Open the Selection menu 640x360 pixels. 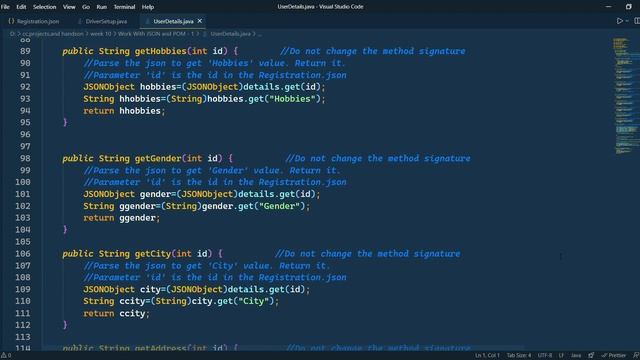44,7
